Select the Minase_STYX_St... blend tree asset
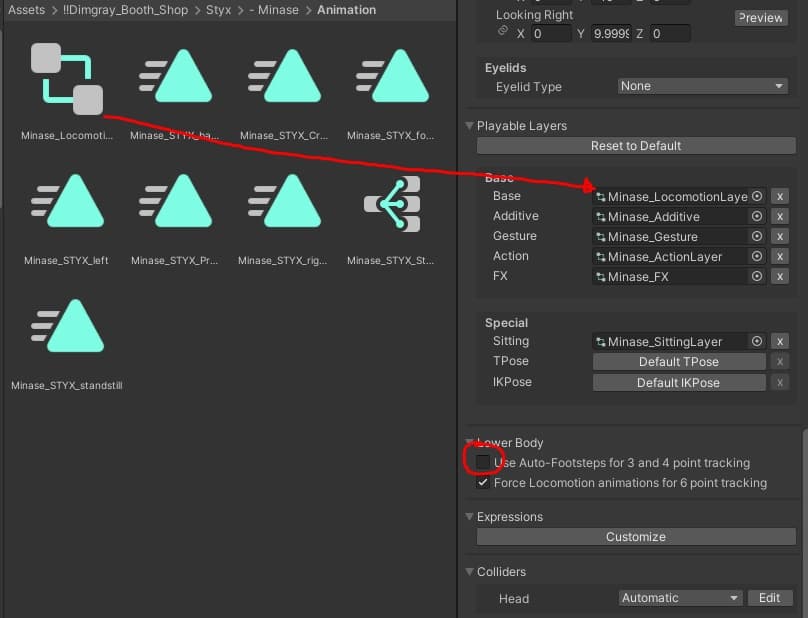 (392, 204)
